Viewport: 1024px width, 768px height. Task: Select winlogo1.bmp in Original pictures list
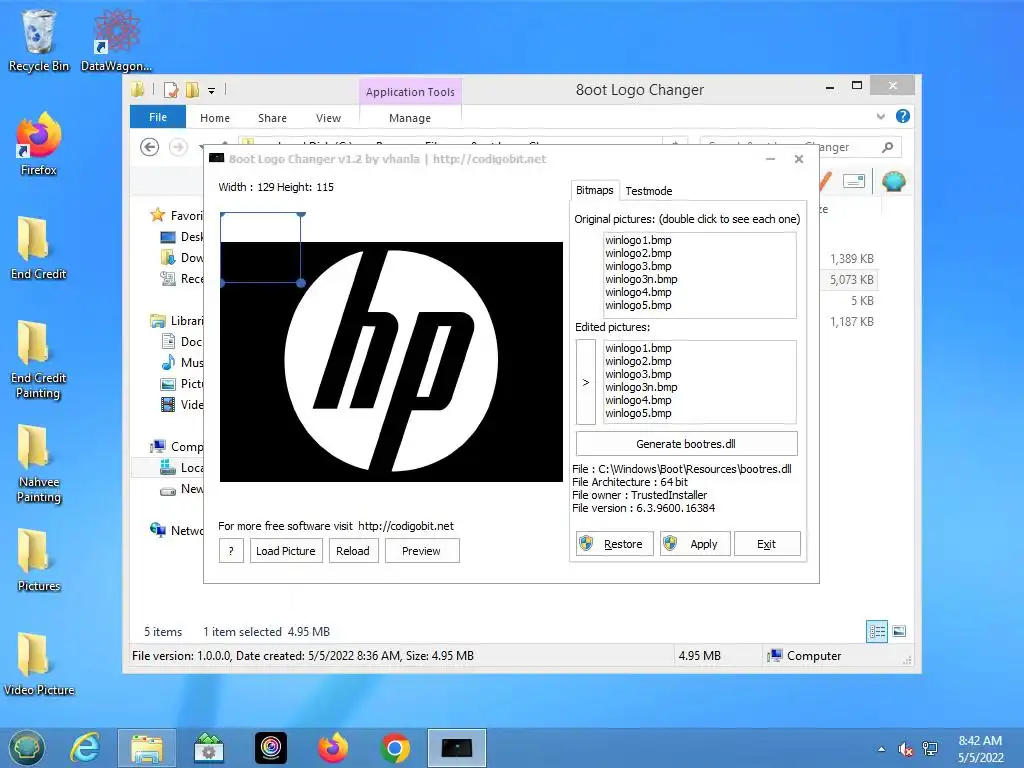638,240
